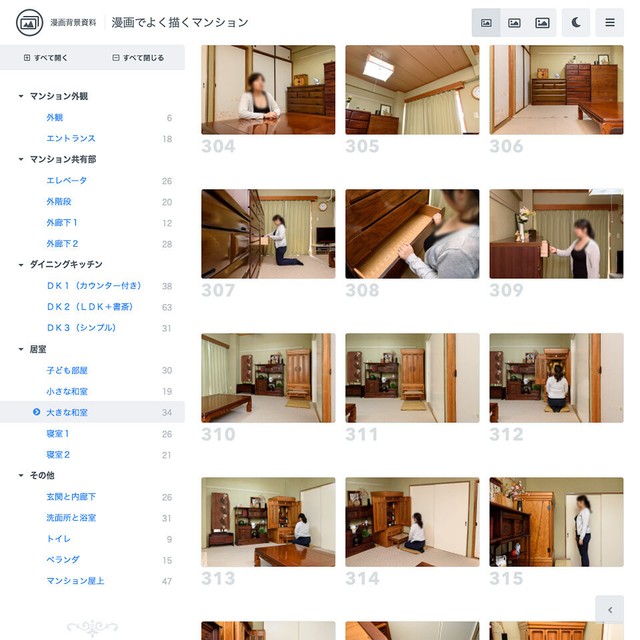
Task: Open the 洗面所と浴室 category
Action: point(71,518)
